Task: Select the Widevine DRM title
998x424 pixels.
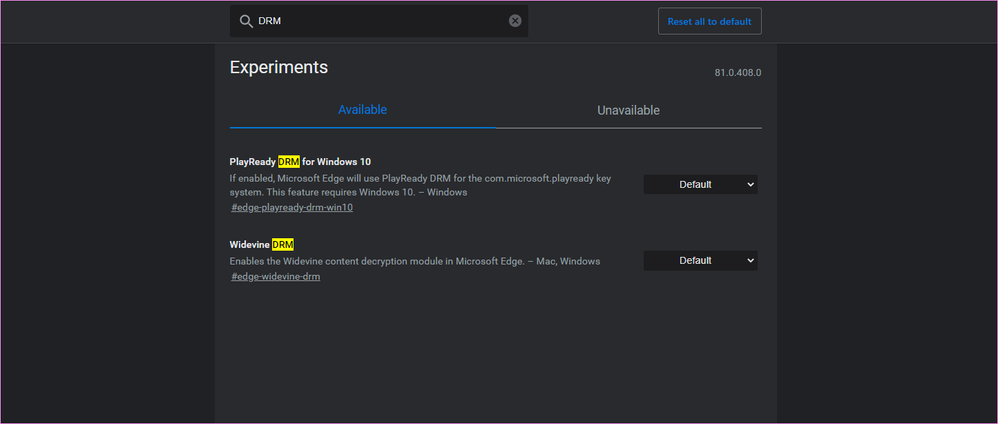Action: point(262,244)
